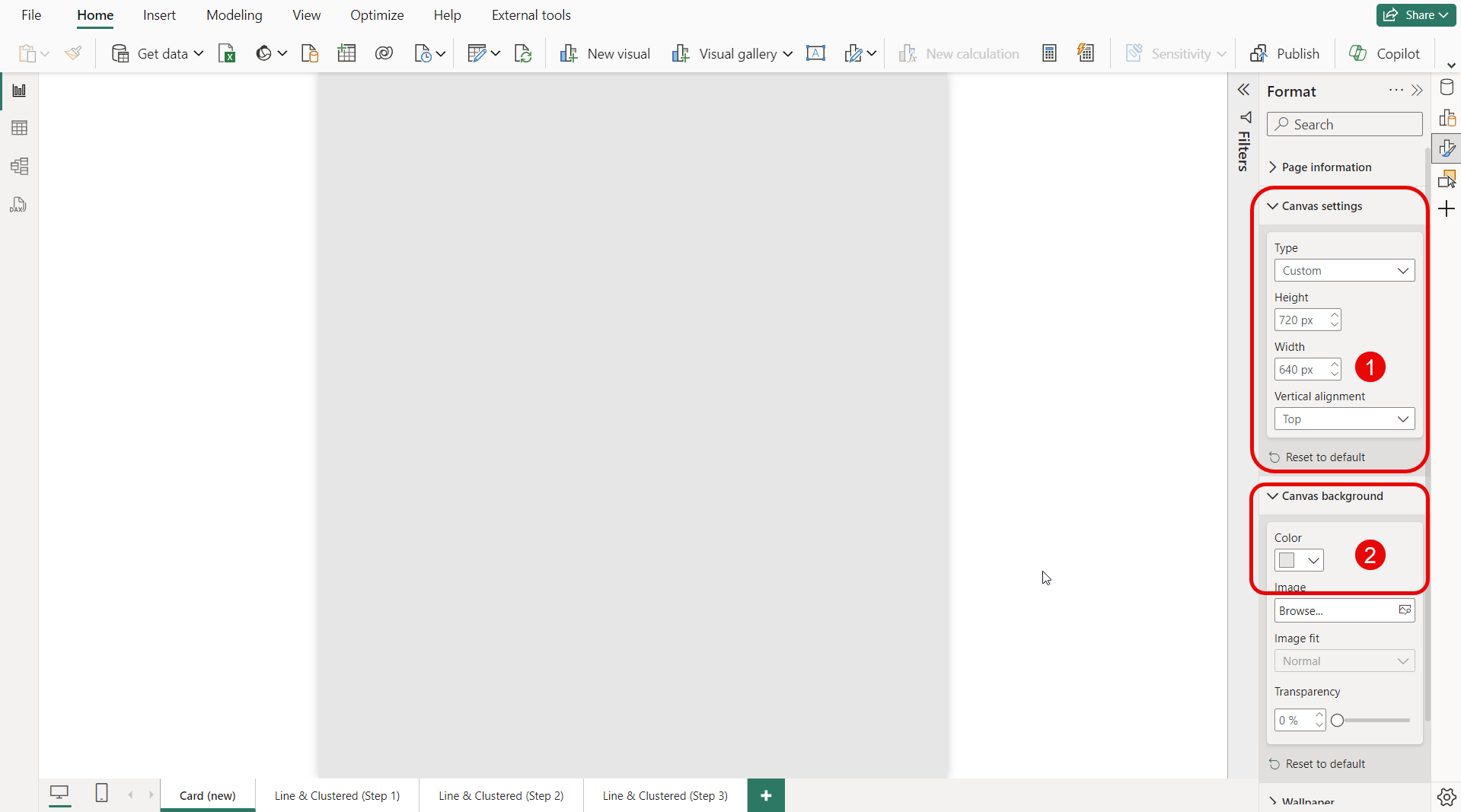
Task: Open the Data pane icon
Action: (x=1447, y=88)
